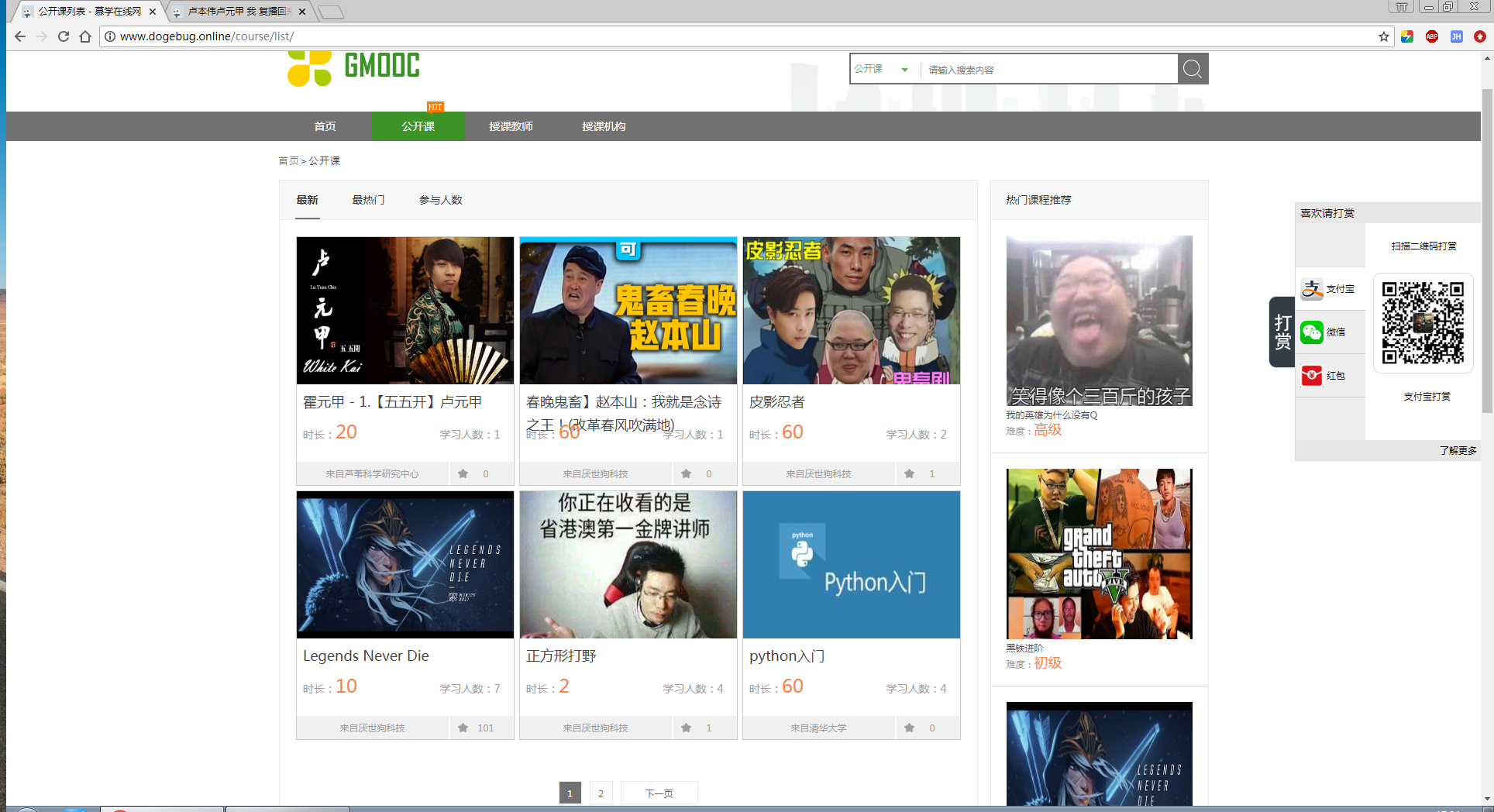Click 来自芦苇科学研究中心 organization label

372,473
